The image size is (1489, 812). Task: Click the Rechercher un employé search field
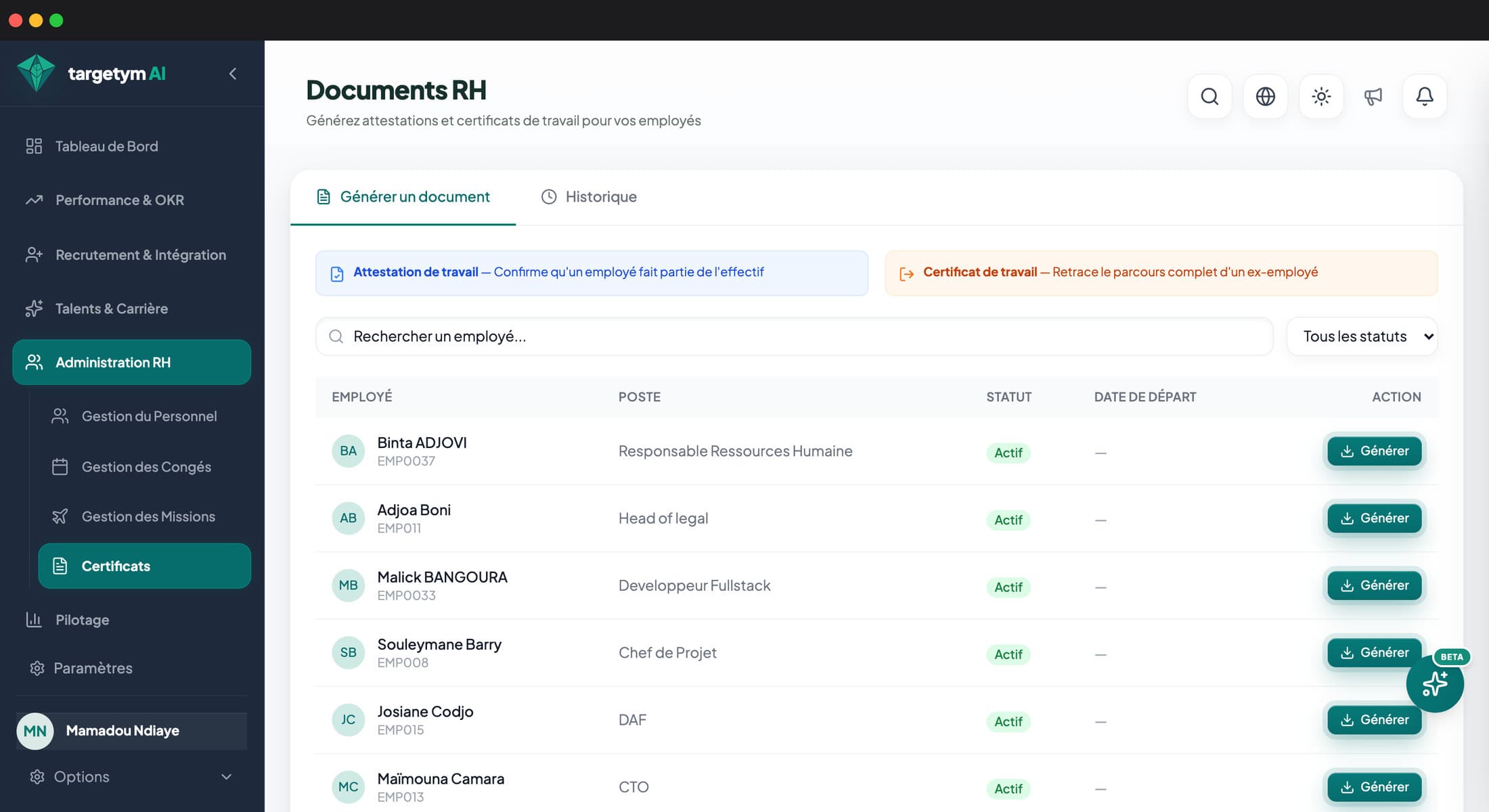coord(794,336)
